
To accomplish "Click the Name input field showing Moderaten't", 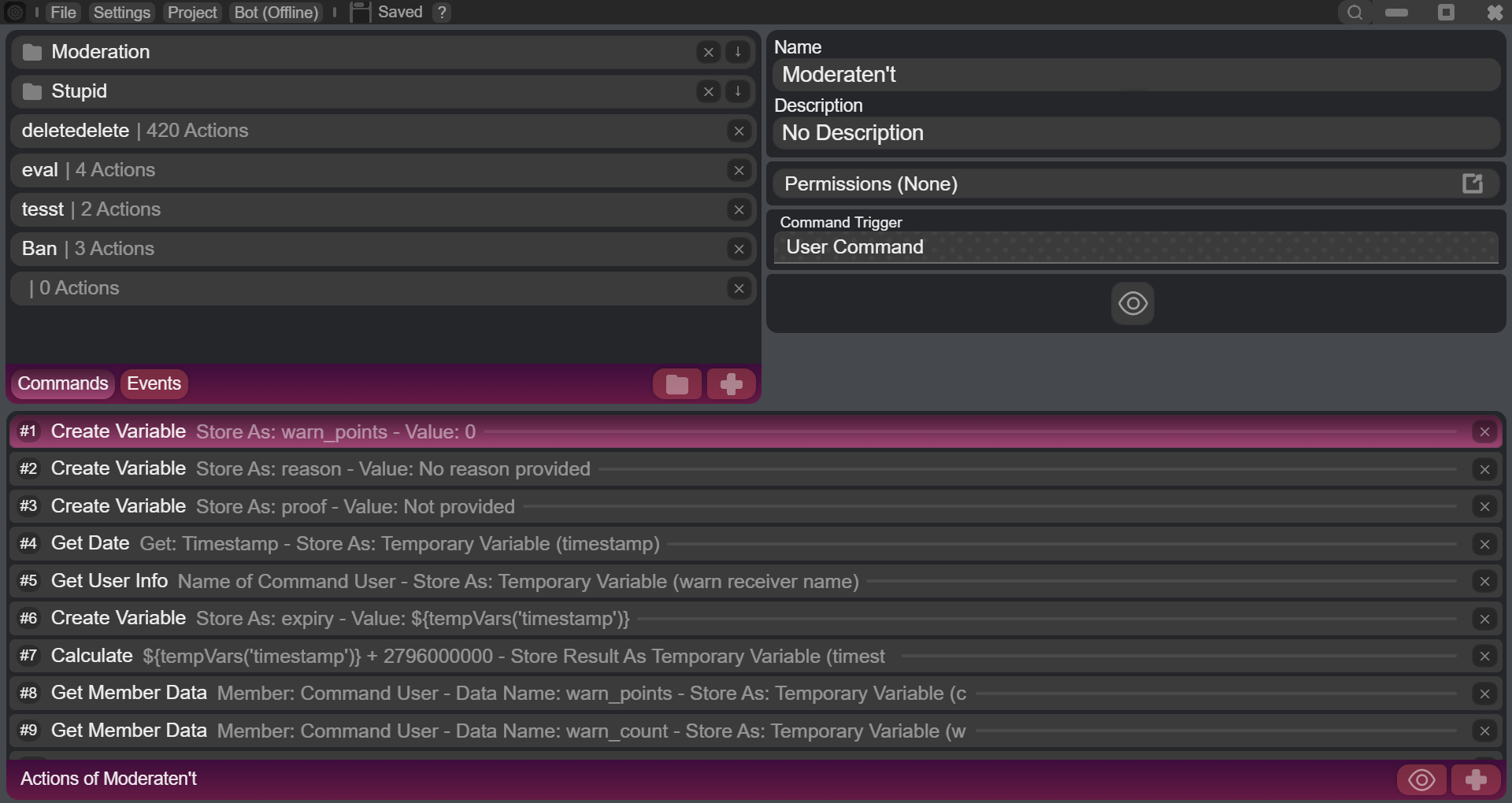I will (1136, 74).
